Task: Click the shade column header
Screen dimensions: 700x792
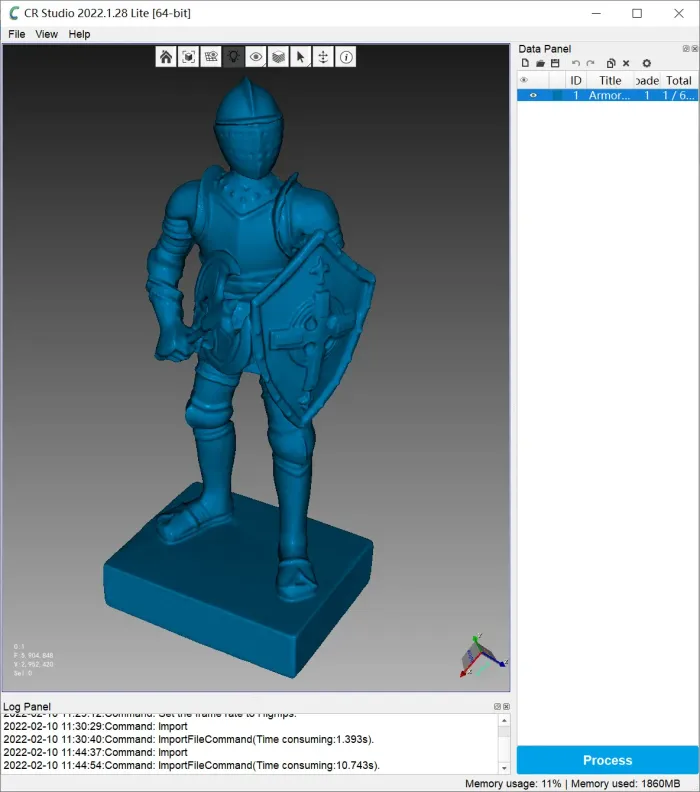Action: 647,80
